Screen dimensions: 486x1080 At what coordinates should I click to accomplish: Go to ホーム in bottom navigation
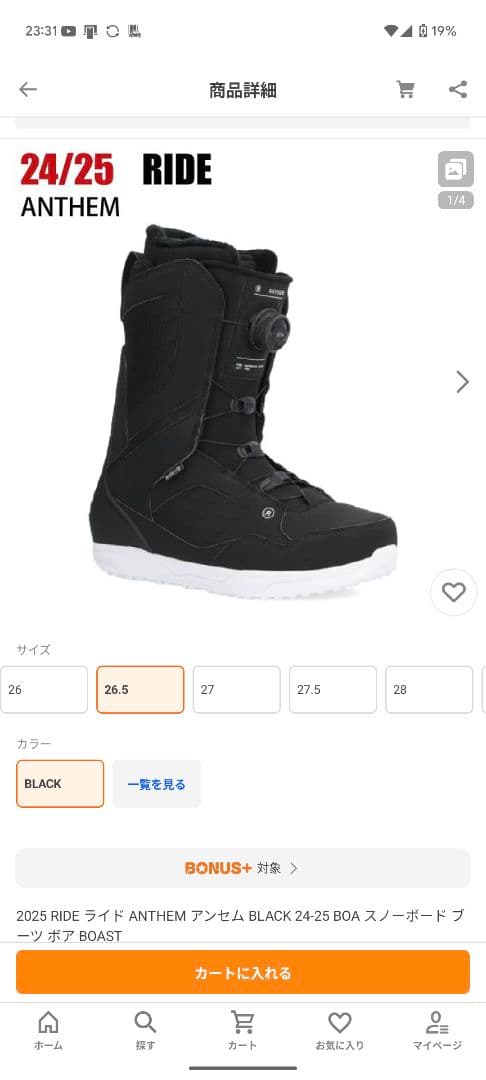48,1030
